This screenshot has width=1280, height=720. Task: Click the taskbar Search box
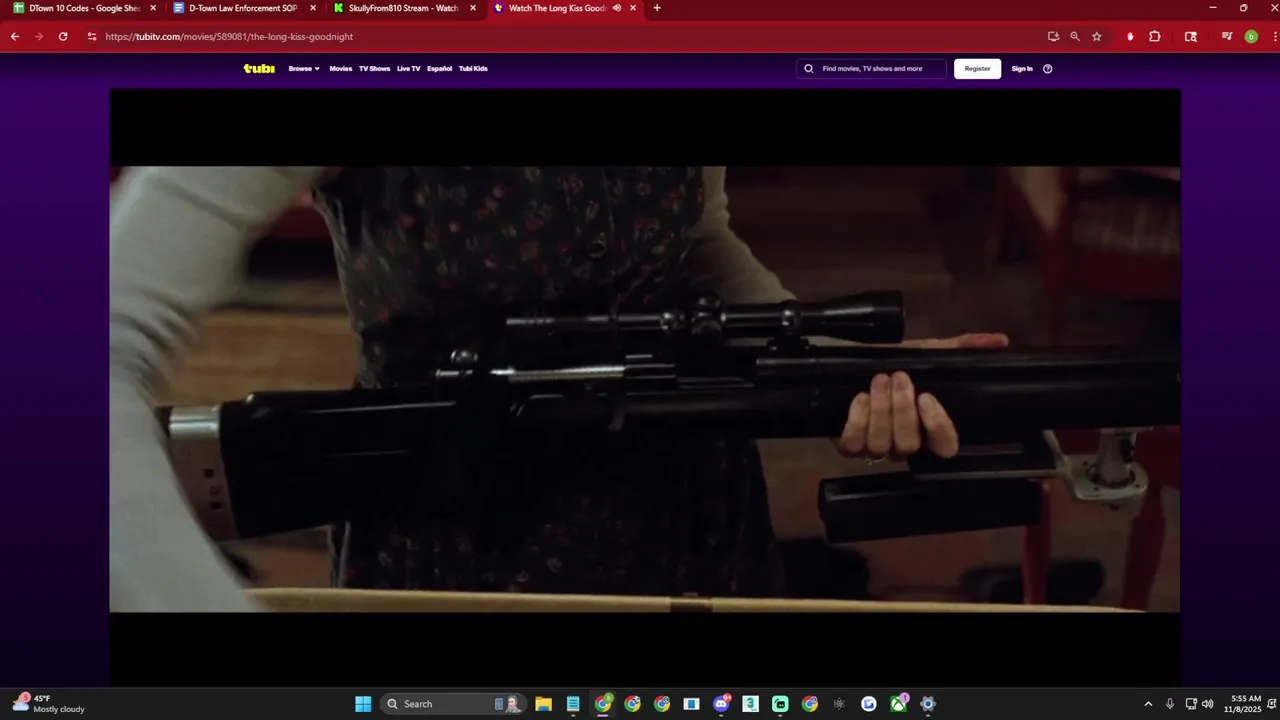pos(452,704)
